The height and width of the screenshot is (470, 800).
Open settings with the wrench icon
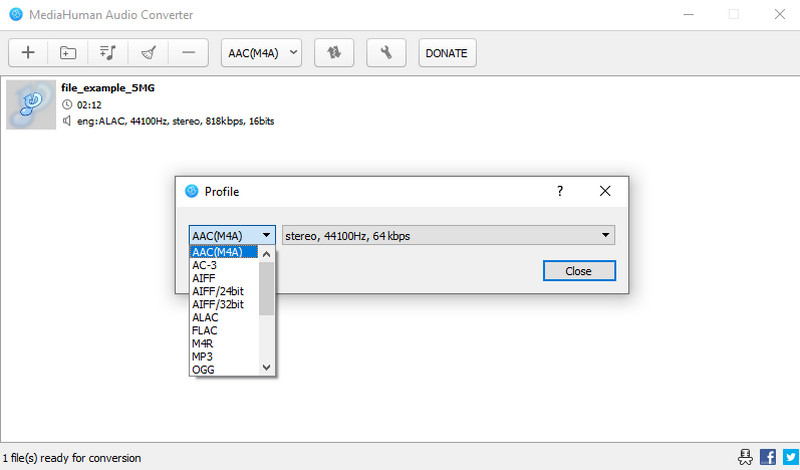coord(386,53)
